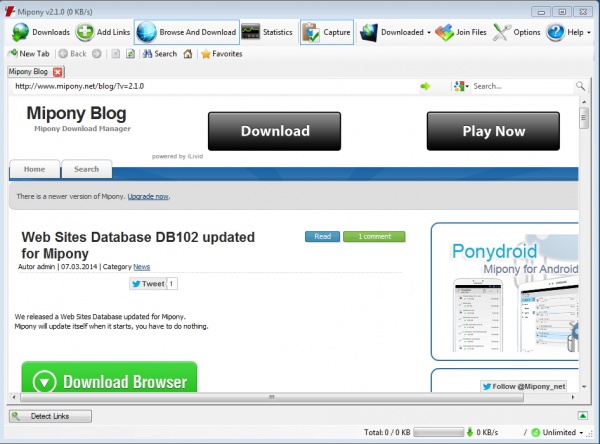Viewport: 600px width, 444px height.
Task: Follow the Upgrade now link
Action: coord(148,196)
